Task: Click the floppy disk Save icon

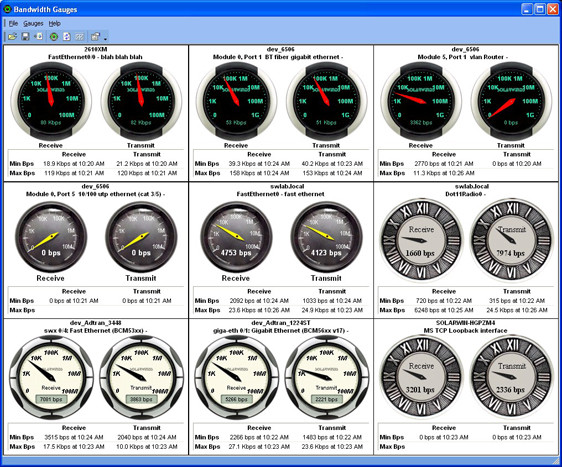Action: pos(25,36)
